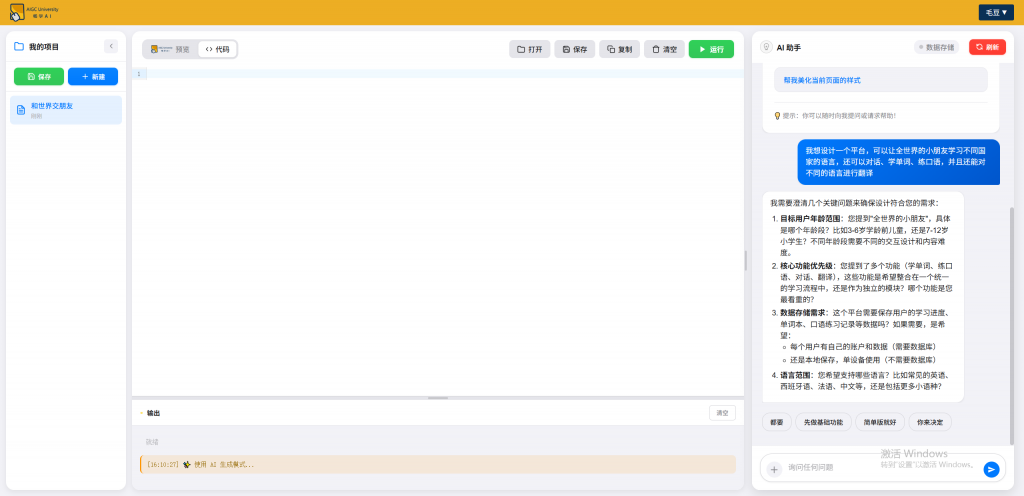Choose the 先做基础功能 quick reply
The image size is (1024, 496).
823,422
